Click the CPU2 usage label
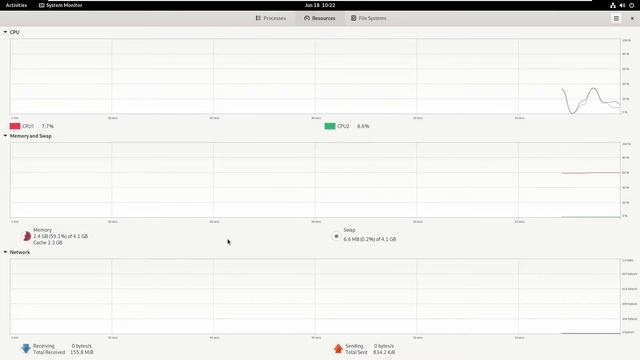The image size is (640, 360). [x=353, y=126]
